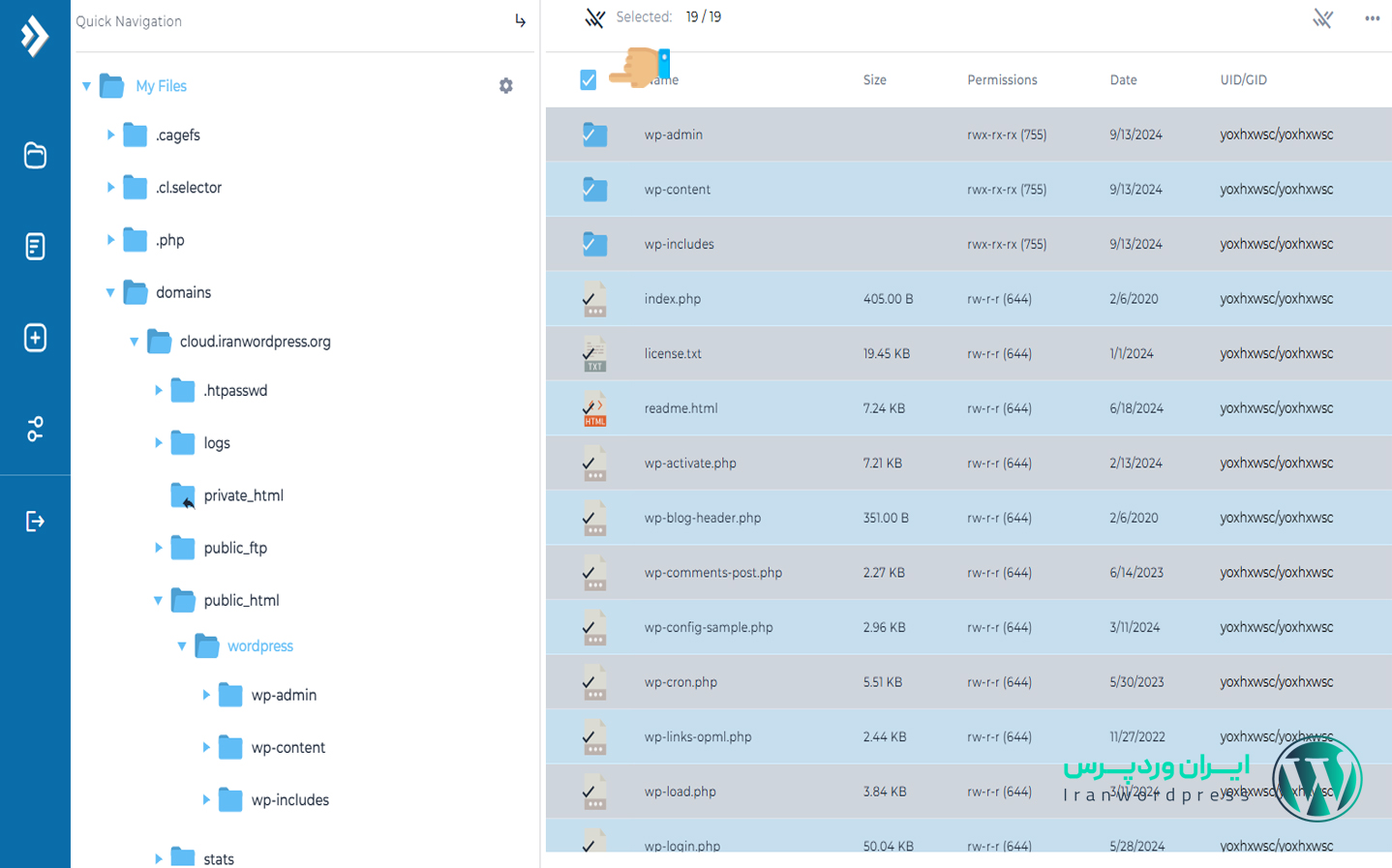1392x868 pixels.
Task: Deselect the license.txt file icon checkbox
Action: (594, 353)
